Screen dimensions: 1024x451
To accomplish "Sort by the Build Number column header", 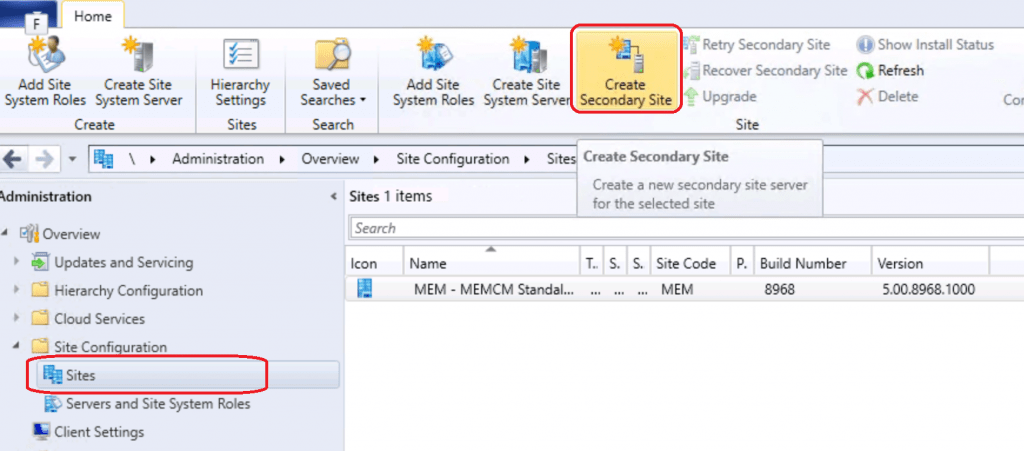I will (x=812, y=264).
